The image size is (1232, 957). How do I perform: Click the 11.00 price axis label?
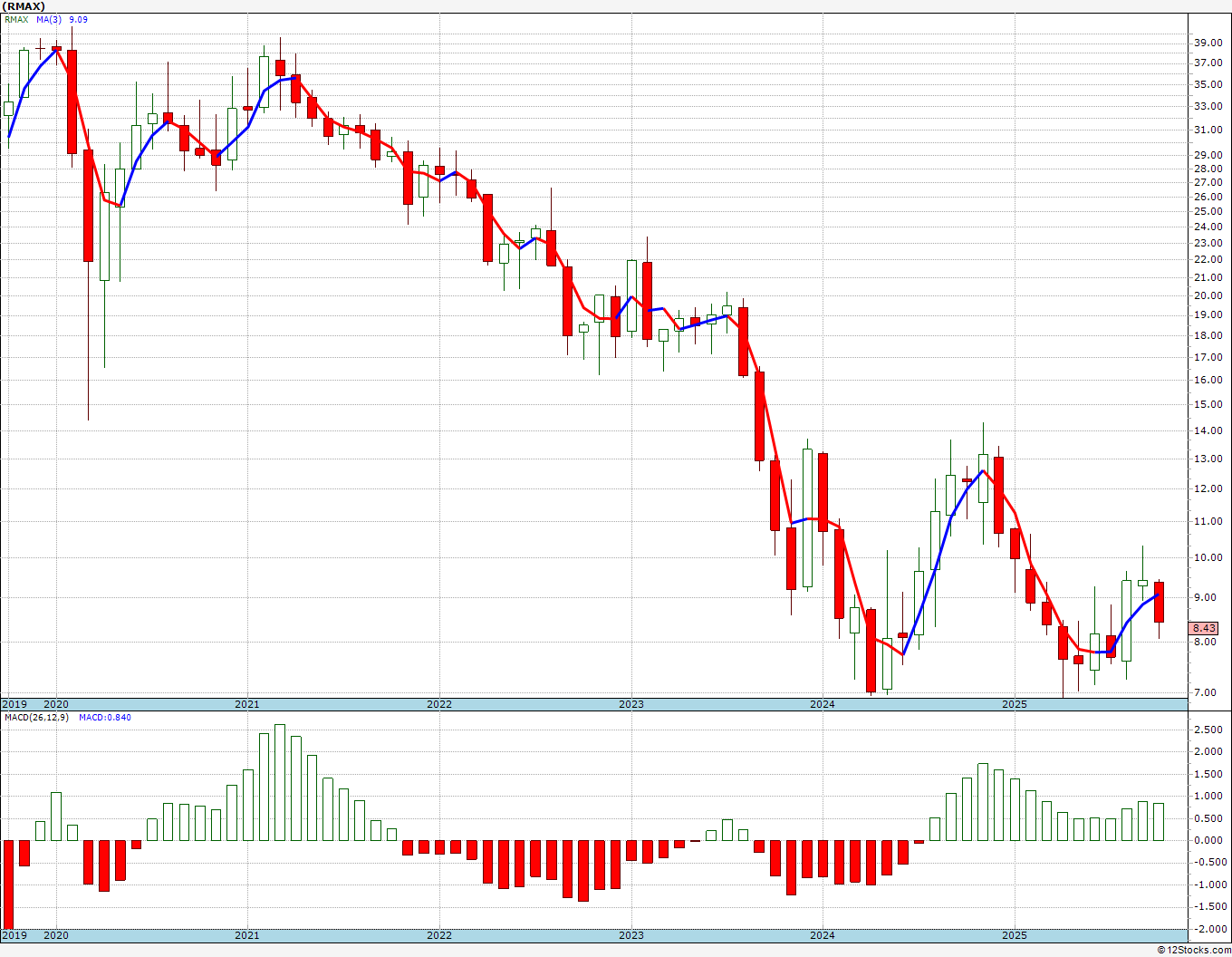point(1208,522)
